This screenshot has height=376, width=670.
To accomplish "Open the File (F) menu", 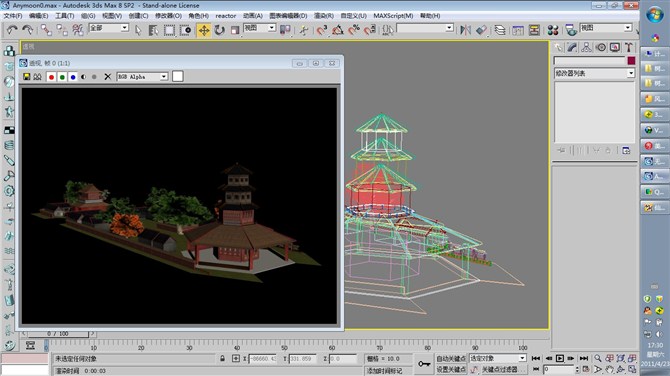I will [x=13, y=16].
